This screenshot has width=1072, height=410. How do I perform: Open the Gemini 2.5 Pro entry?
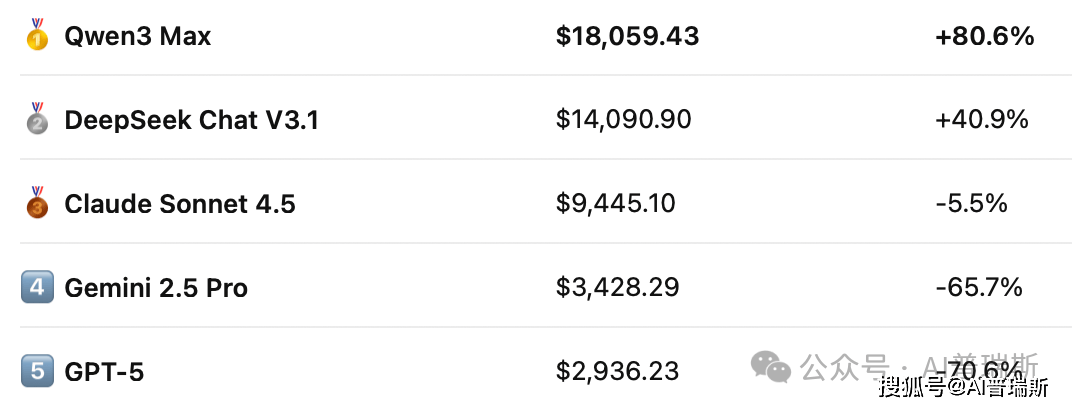pyautogui.click(x=156, y=289)
